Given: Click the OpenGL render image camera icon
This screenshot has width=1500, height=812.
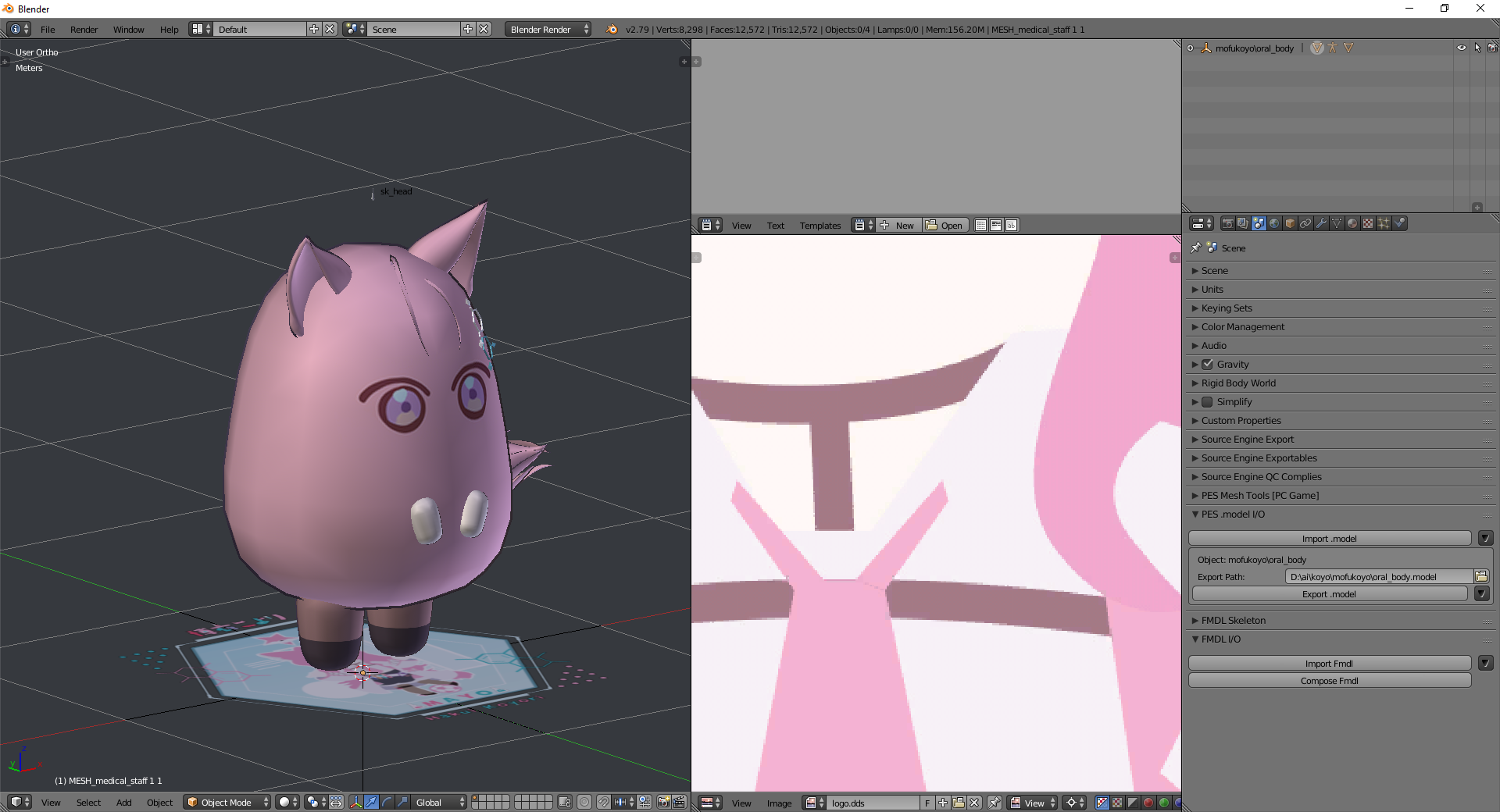Looking at the screenshot, I should [x=663, y=802].
